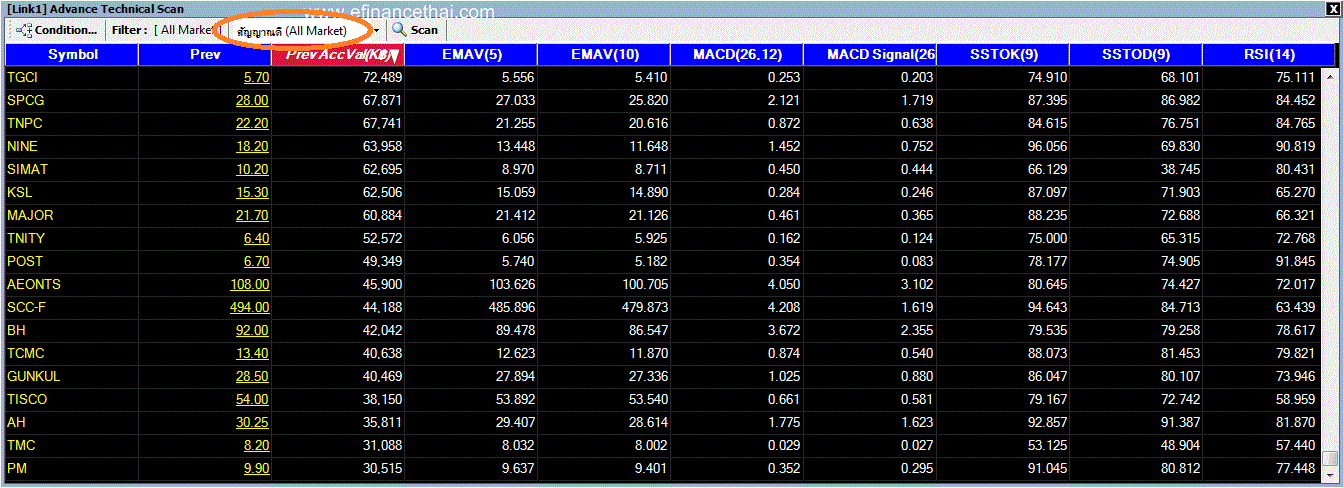Select the SPCG symbol
1344x488 pixels.
[x=26, y=100]
